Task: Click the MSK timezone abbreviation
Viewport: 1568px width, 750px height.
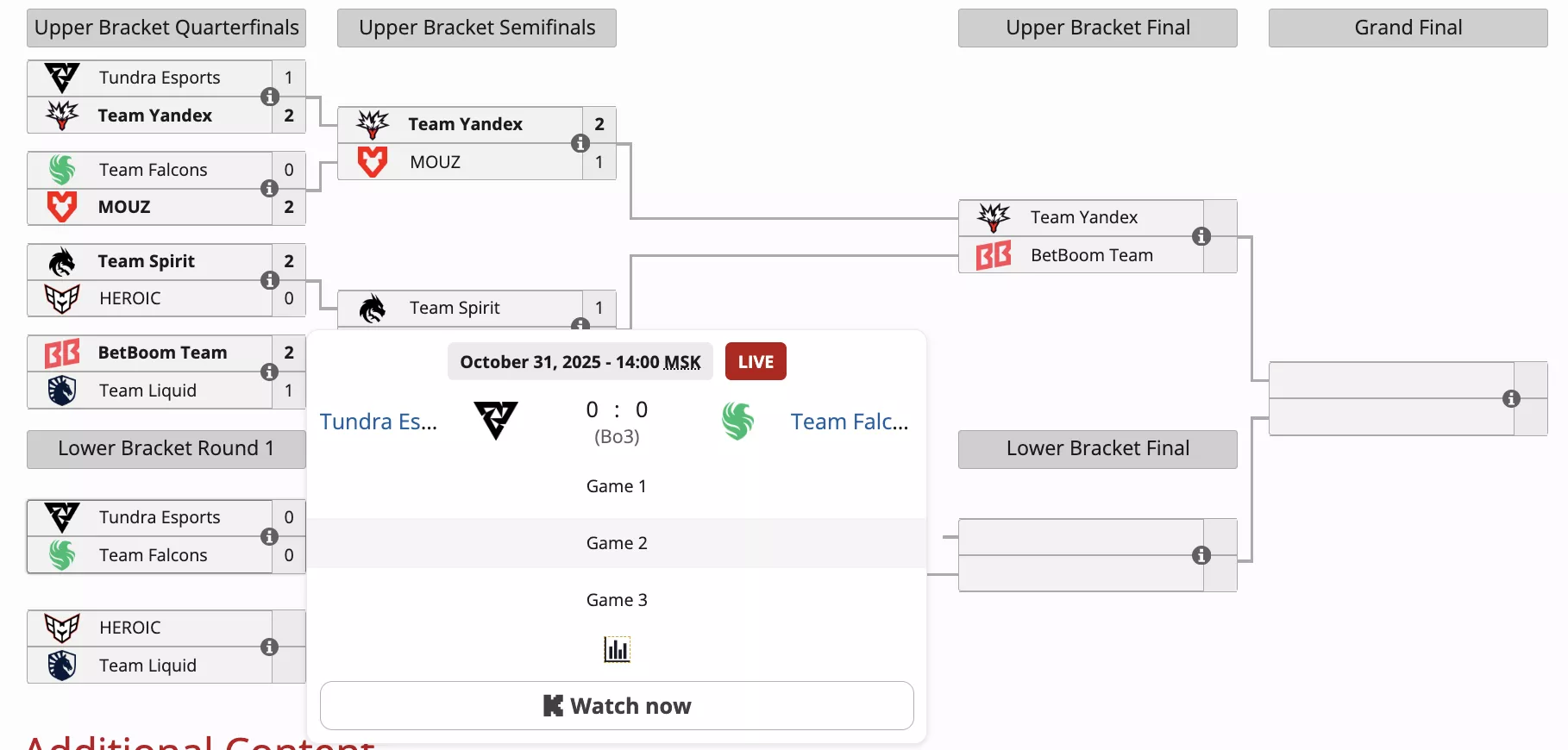Action: coord(682,362)
